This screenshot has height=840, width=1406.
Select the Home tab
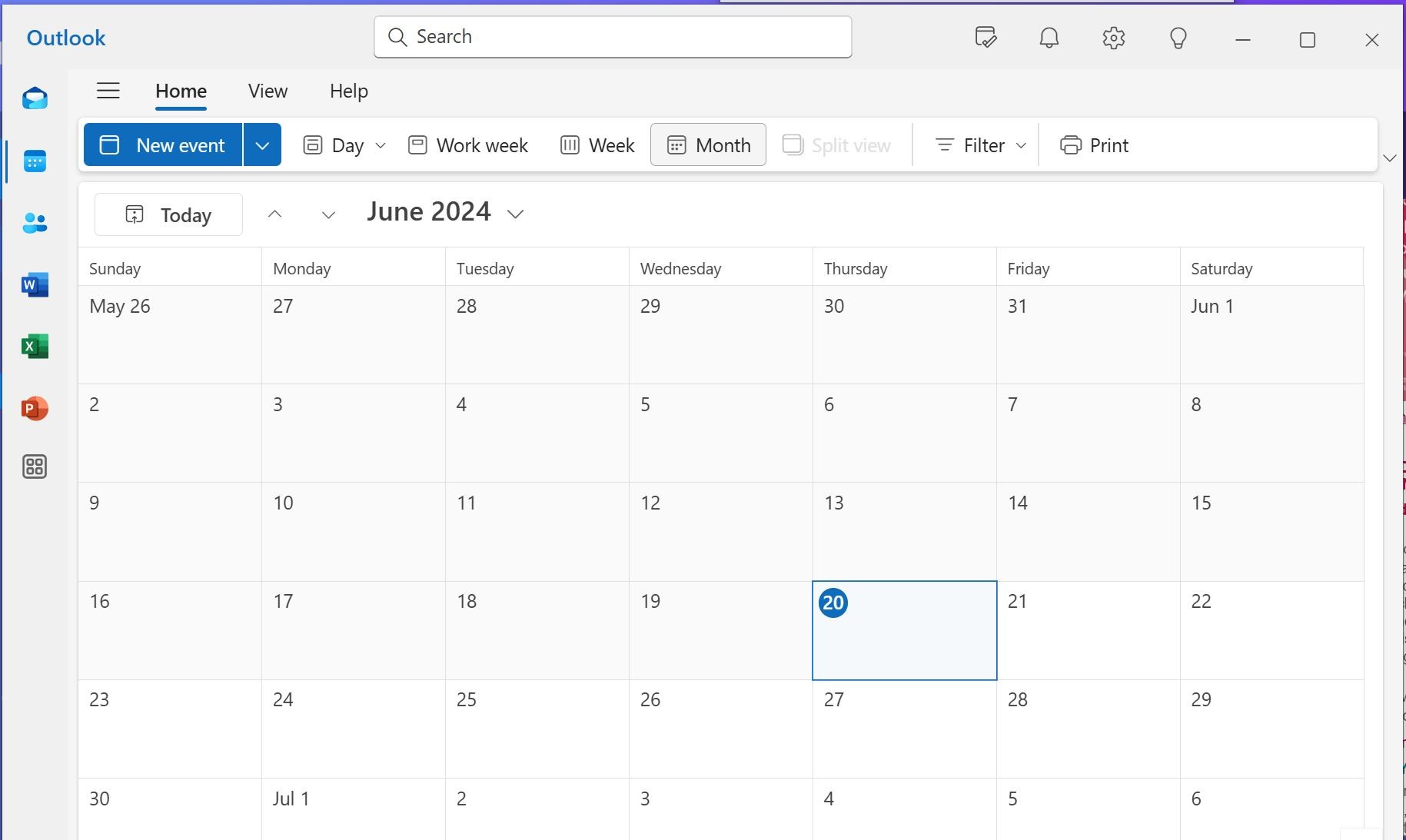tap(181, 91)
